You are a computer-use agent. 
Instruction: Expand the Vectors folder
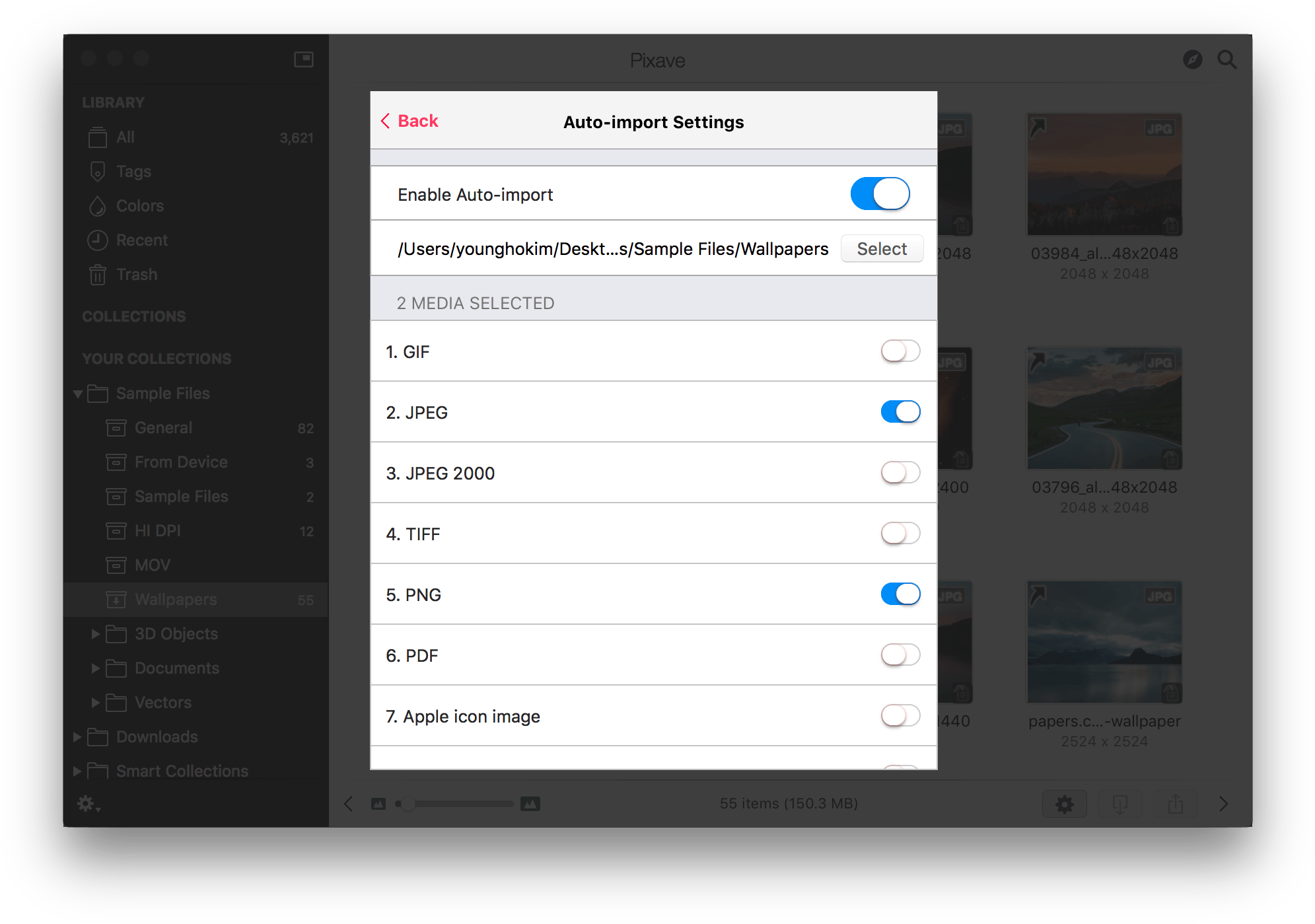click(95, 703)
